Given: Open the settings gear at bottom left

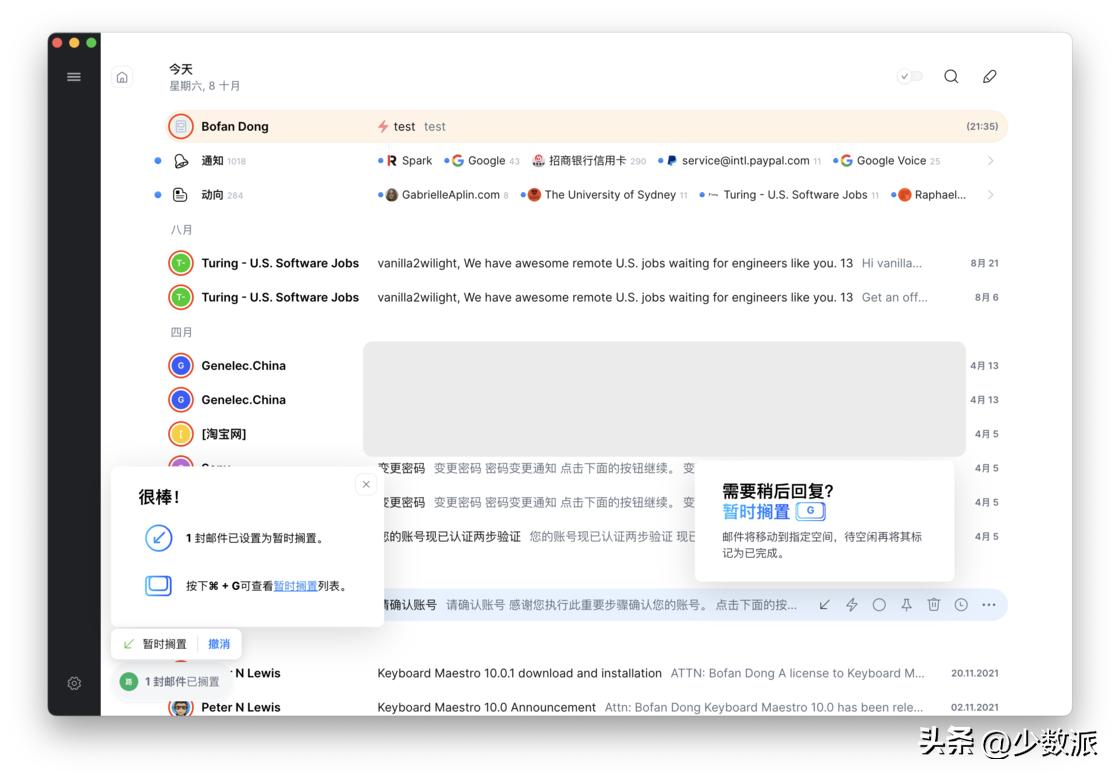Looking at the screenshot, I should pyautogui.click(x=73, y=683).
